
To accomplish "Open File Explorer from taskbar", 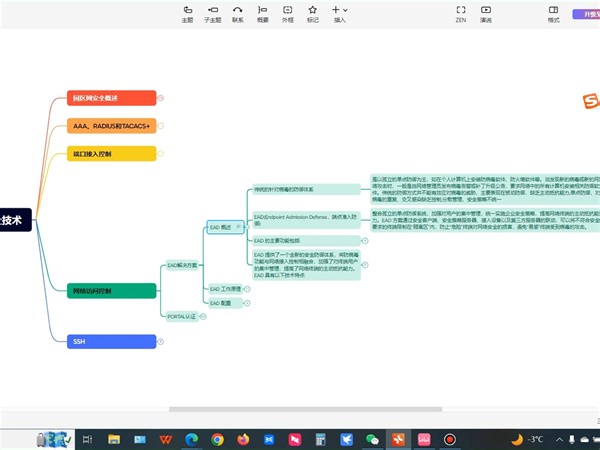I will pos(114,439).
